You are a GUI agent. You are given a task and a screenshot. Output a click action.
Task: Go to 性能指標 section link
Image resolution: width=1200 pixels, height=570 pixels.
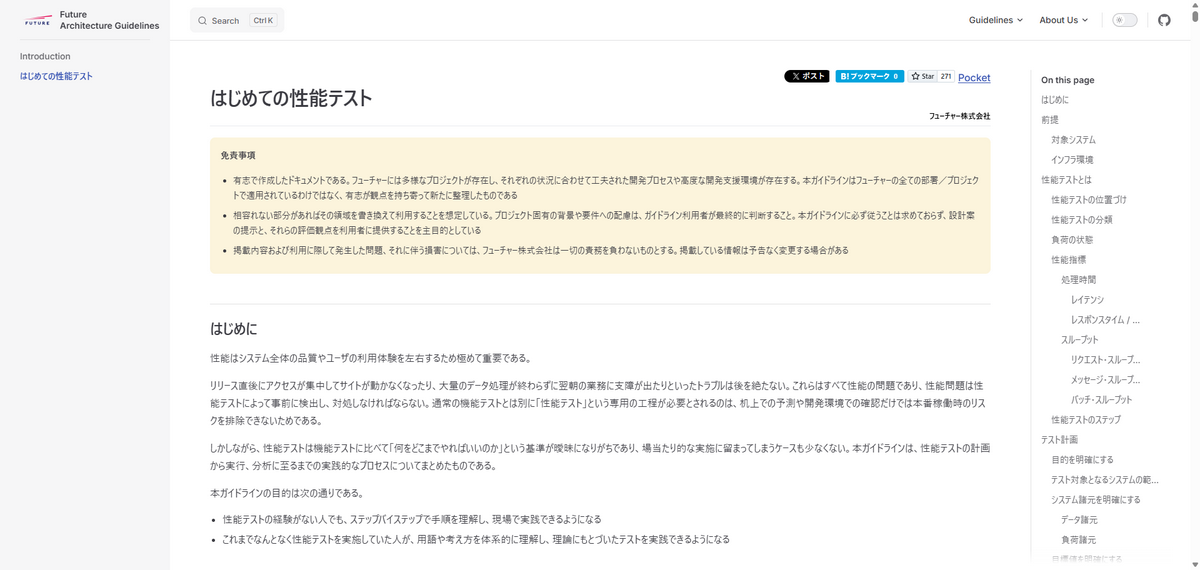pyautogui.click(x=1068, y=260)
